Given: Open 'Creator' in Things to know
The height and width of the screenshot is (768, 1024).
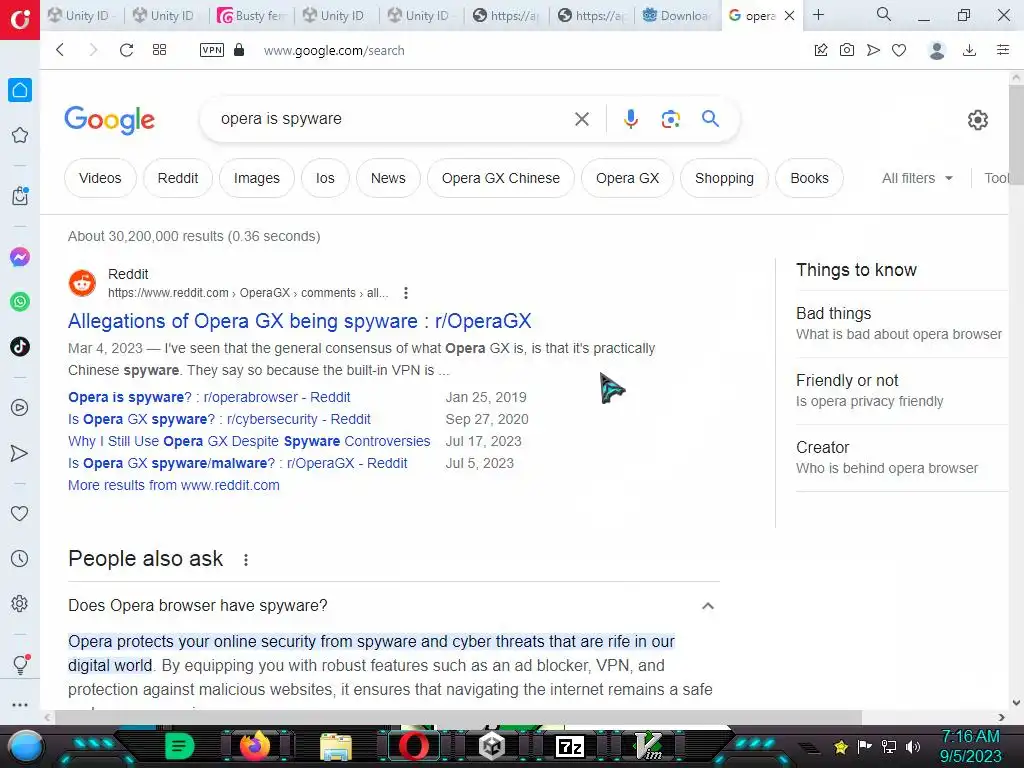Looking at the screenshot, I should tap(901, 457).
